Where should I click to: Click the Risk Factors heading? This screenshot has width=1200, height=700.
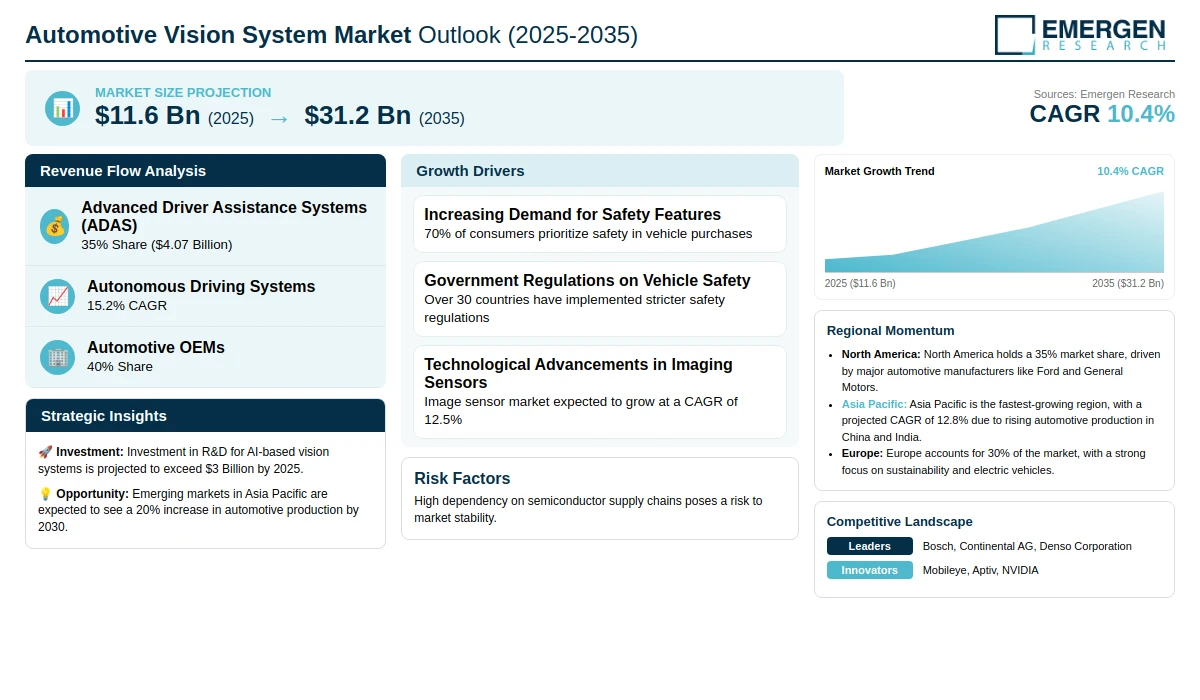[462, 478]
